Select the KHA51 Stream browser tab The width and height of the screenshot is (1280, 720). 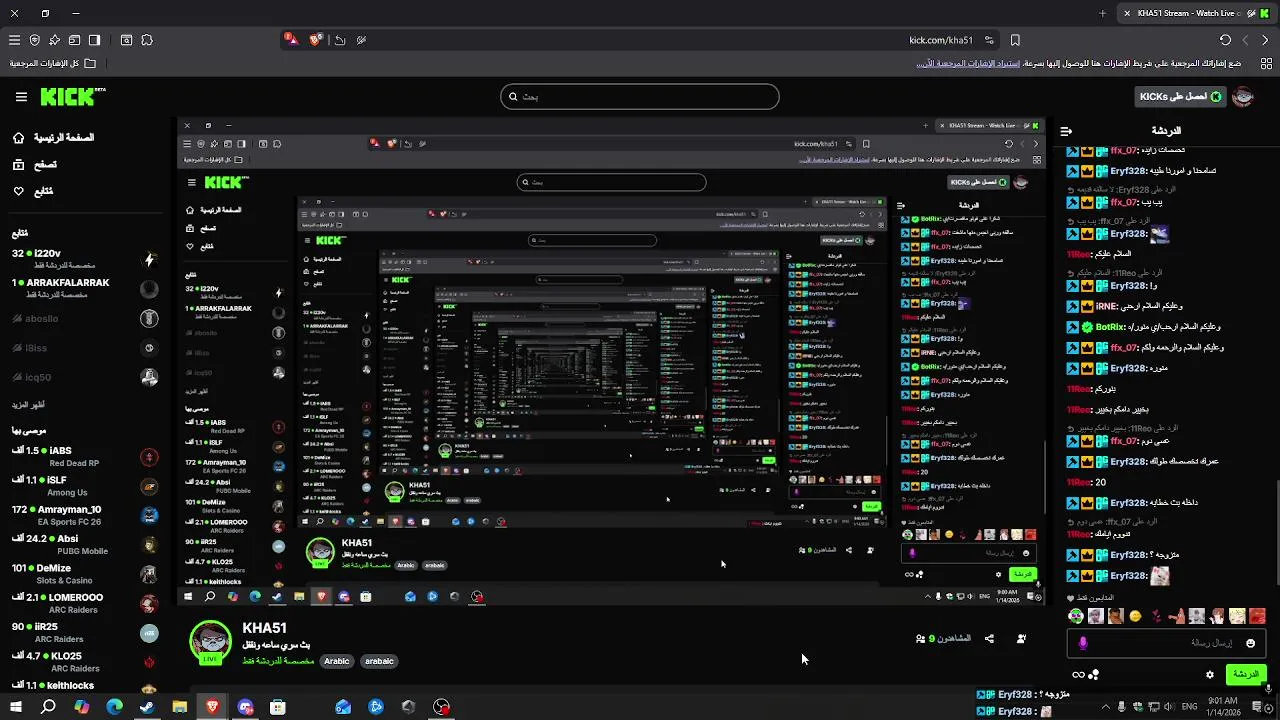click(1195, 13)
